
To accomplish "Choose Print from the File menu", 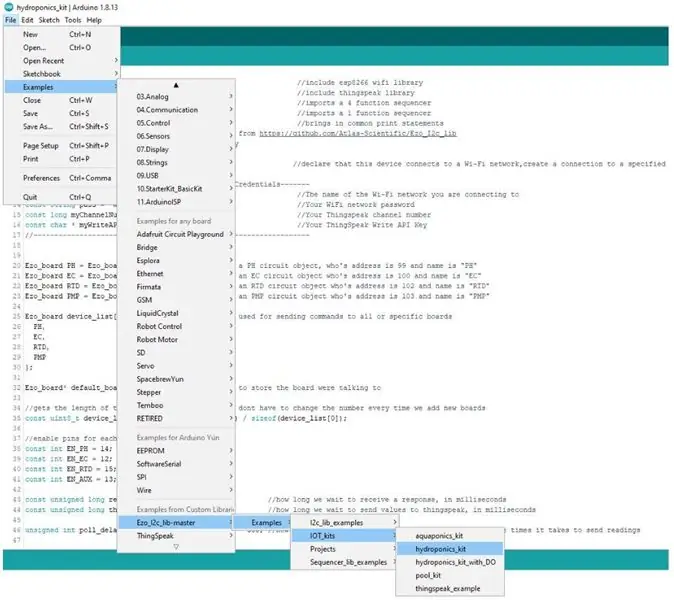I will pos(62,159).
